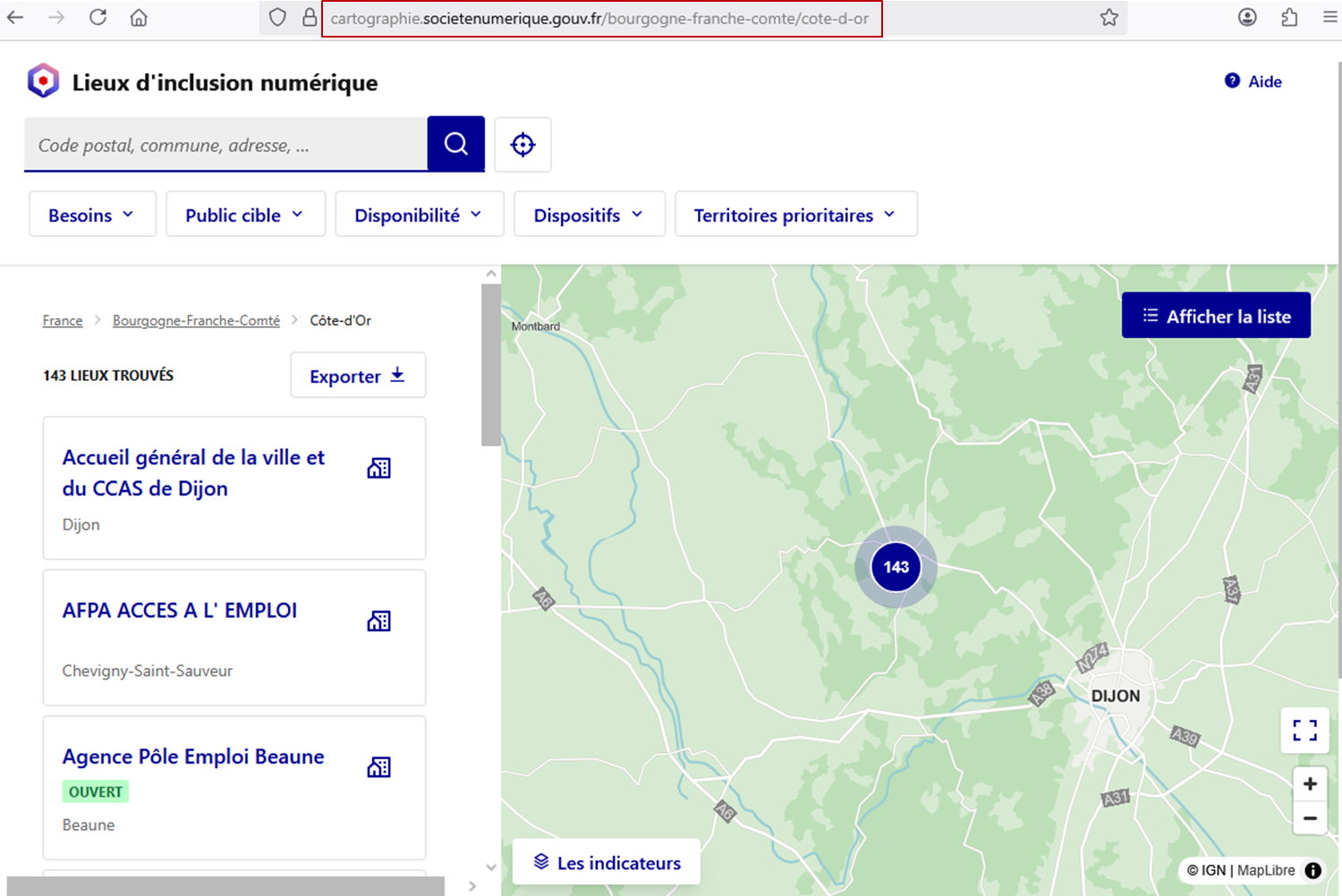Show results with Afficher la liste
The image size is (1342, 896).
point(1216,316)
